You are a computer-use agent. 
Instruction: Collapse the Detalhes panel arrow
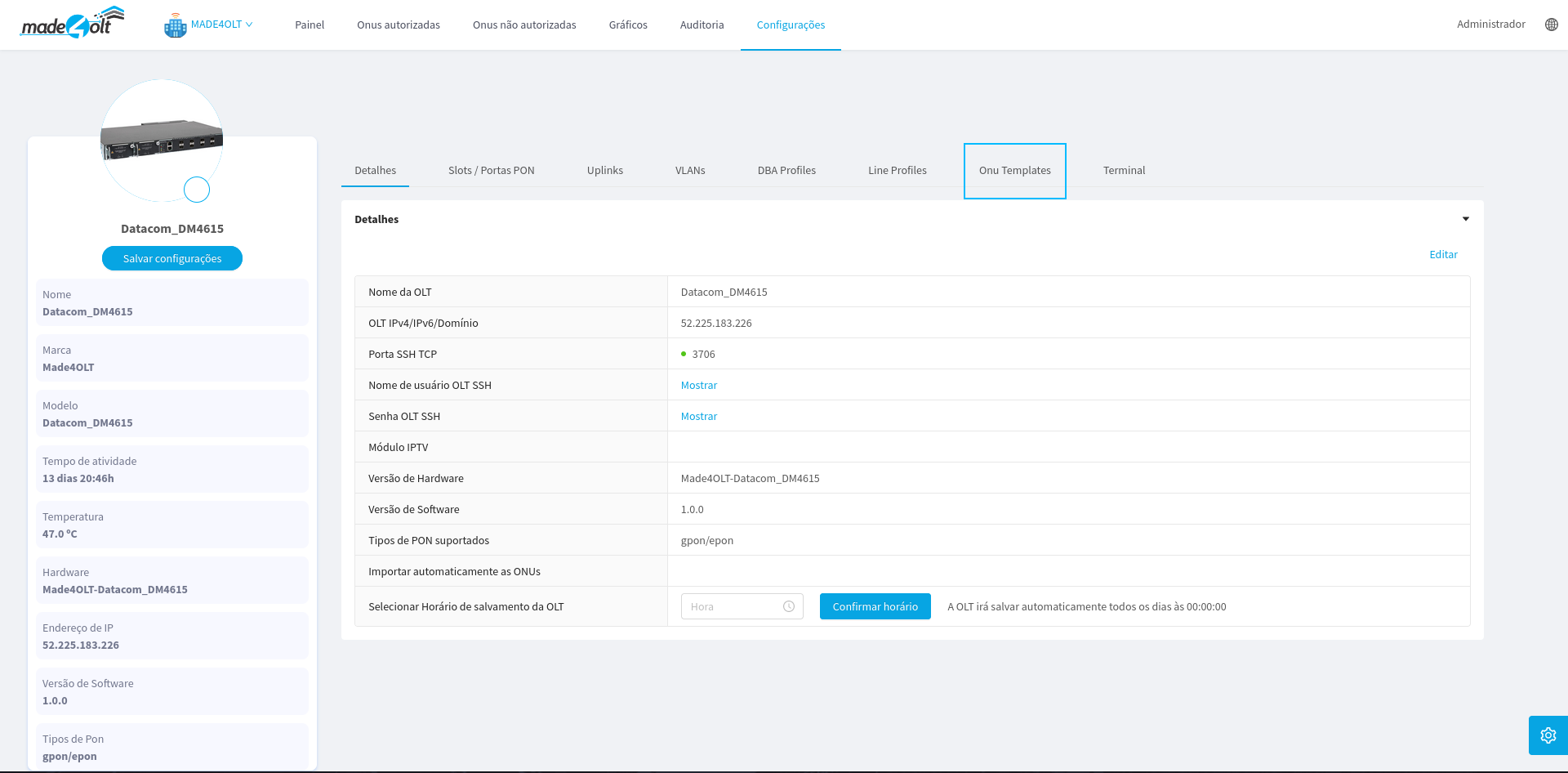1465,219
